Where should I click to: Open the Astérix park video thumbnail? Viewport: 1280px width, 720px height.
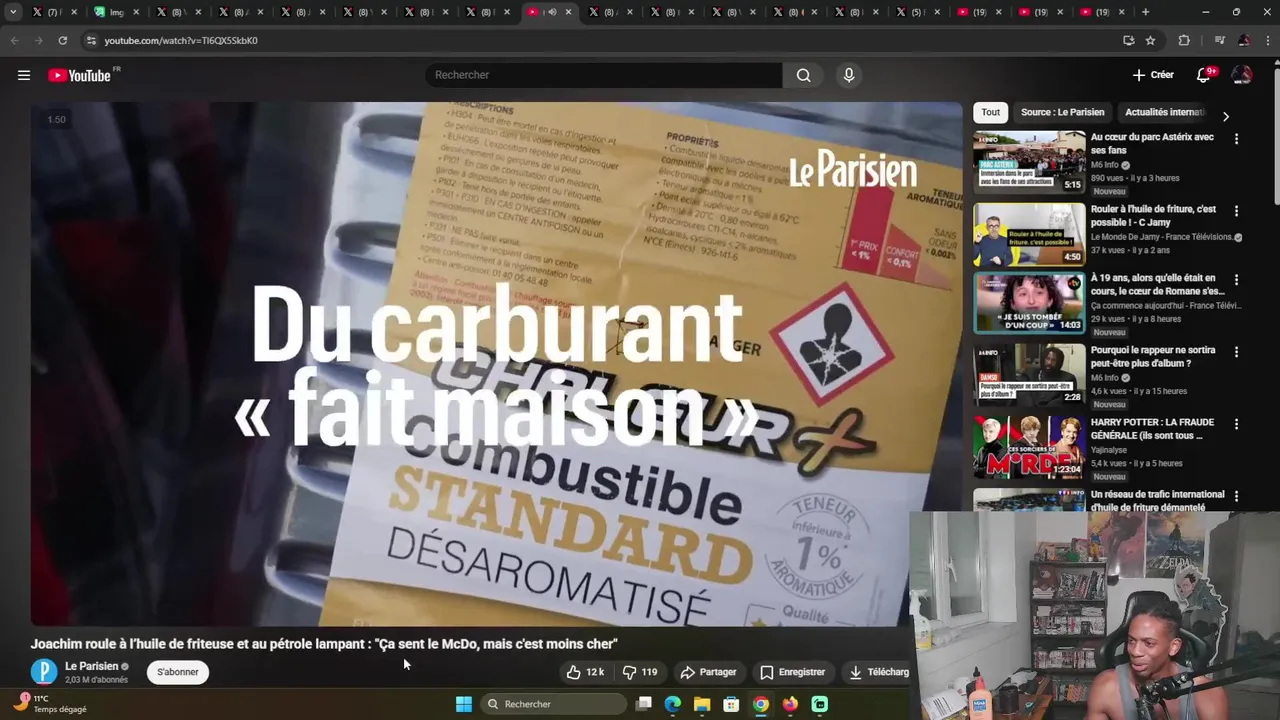(1029, 161)
